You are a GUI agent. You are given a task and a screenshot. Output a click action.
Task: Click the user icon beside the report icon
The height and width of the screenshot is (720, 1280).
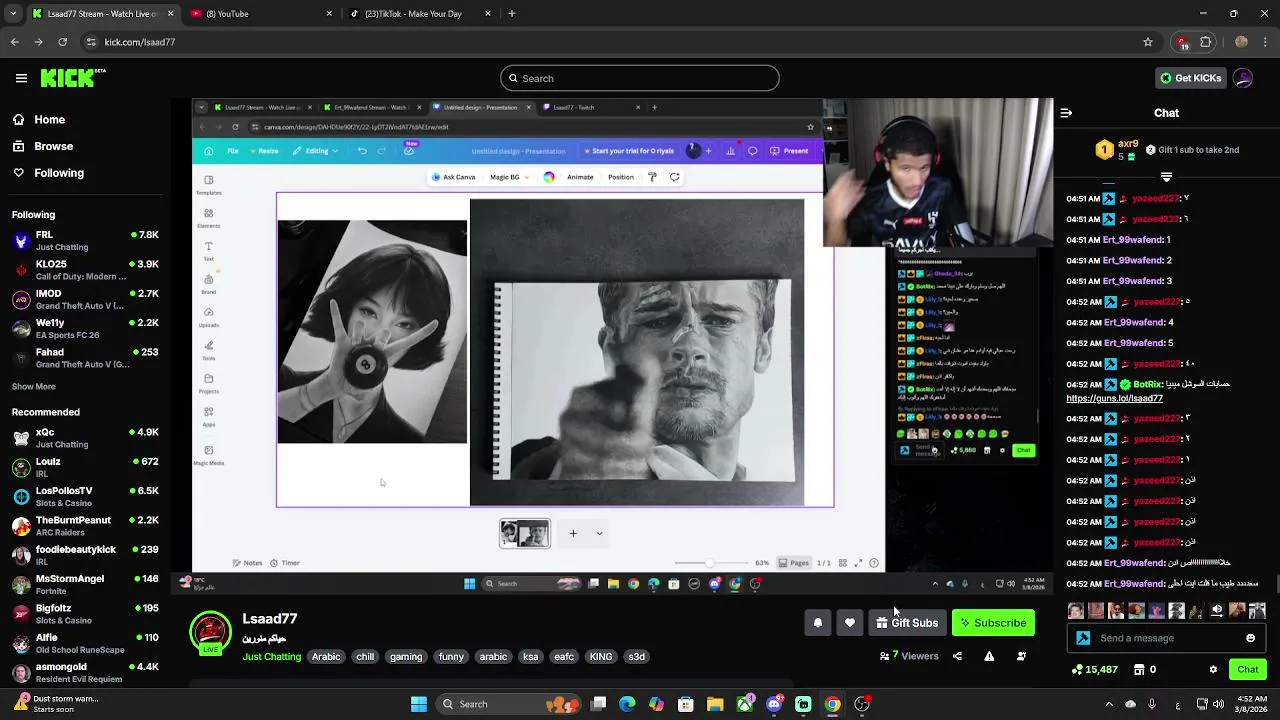[1021, 656]
